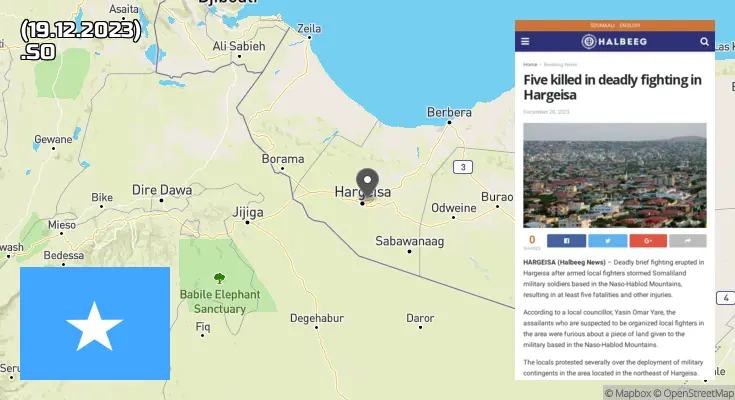Open the OpenStreetMap attribution link
Image resolution: width=735 pixels, height=400 pixels.
coord(693,393)
